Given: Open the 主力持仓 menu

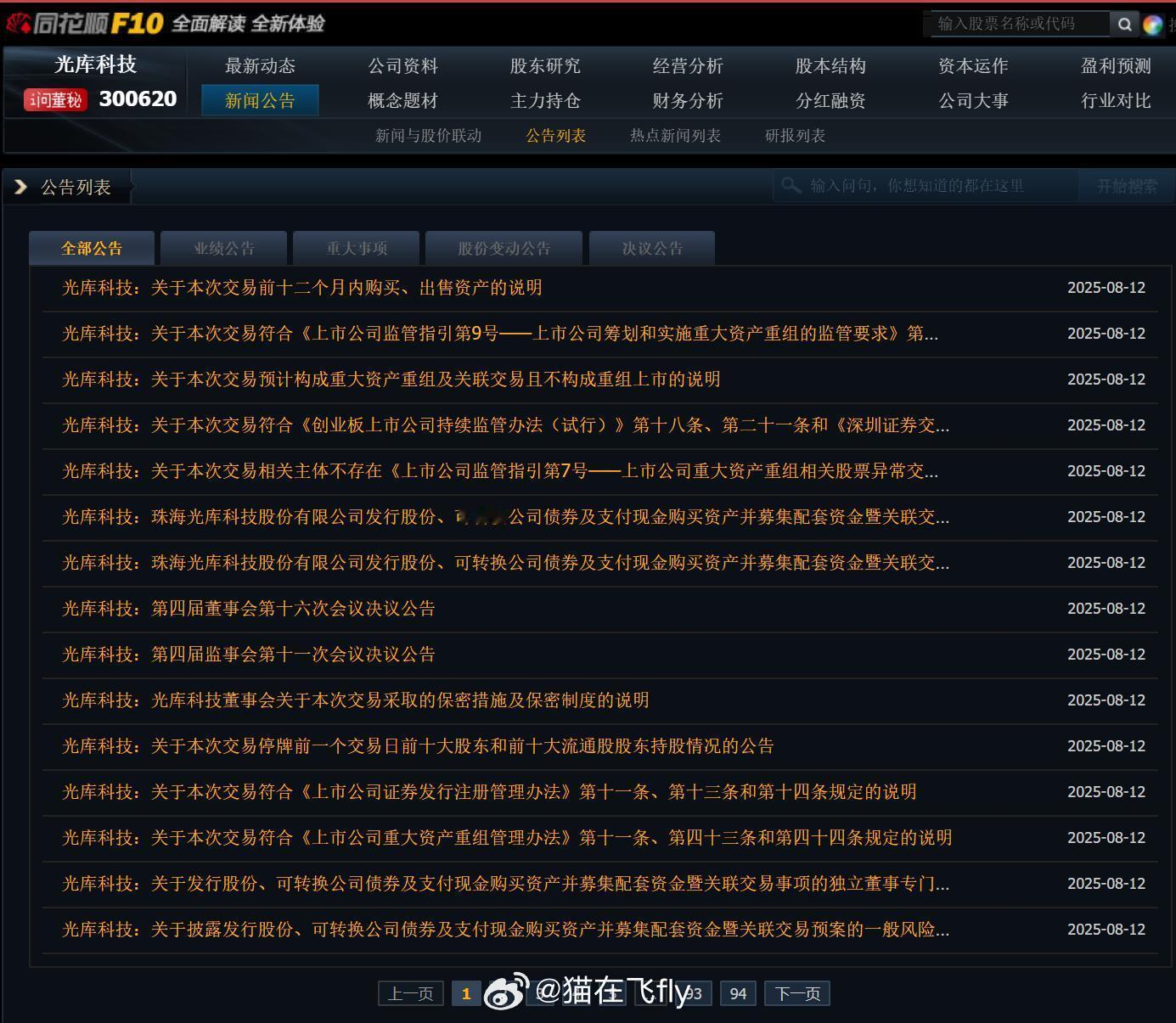Looking at the screenshot, I should (x=545, y=100).
